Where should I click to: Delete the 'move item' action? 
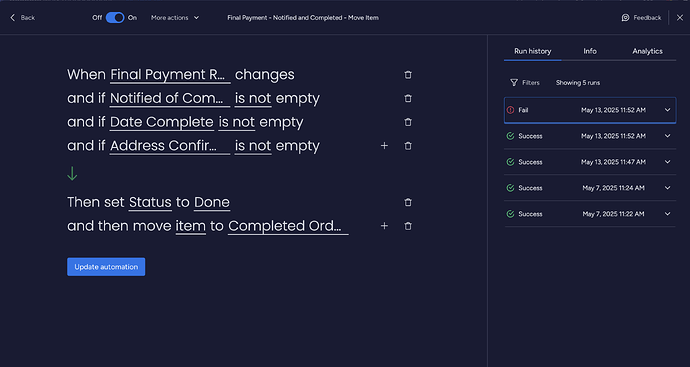click(408, 226)
